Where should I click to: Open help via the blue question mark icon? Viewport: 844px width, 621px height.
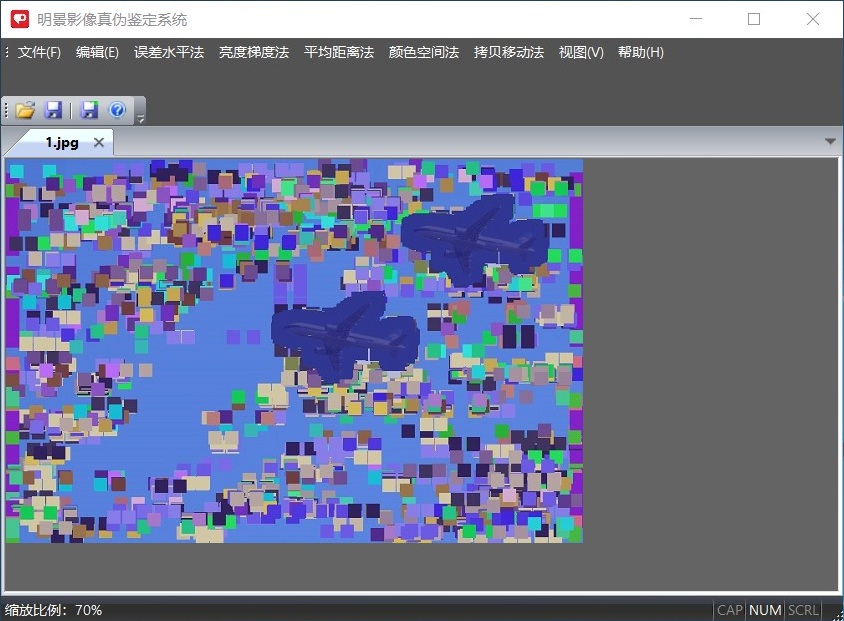[x=117, y=110]
